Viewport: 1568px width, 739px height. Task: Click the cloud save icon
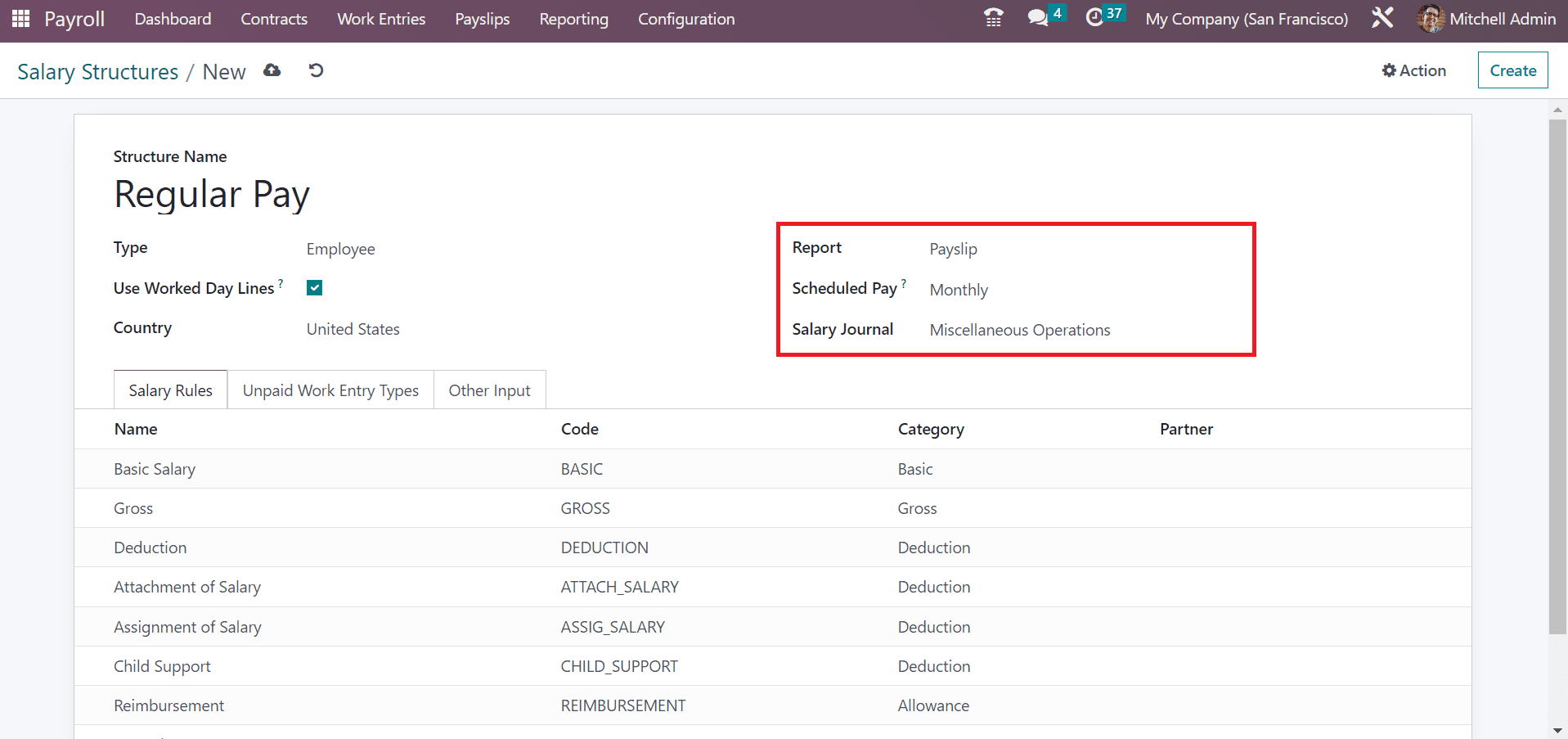(272, 71)
